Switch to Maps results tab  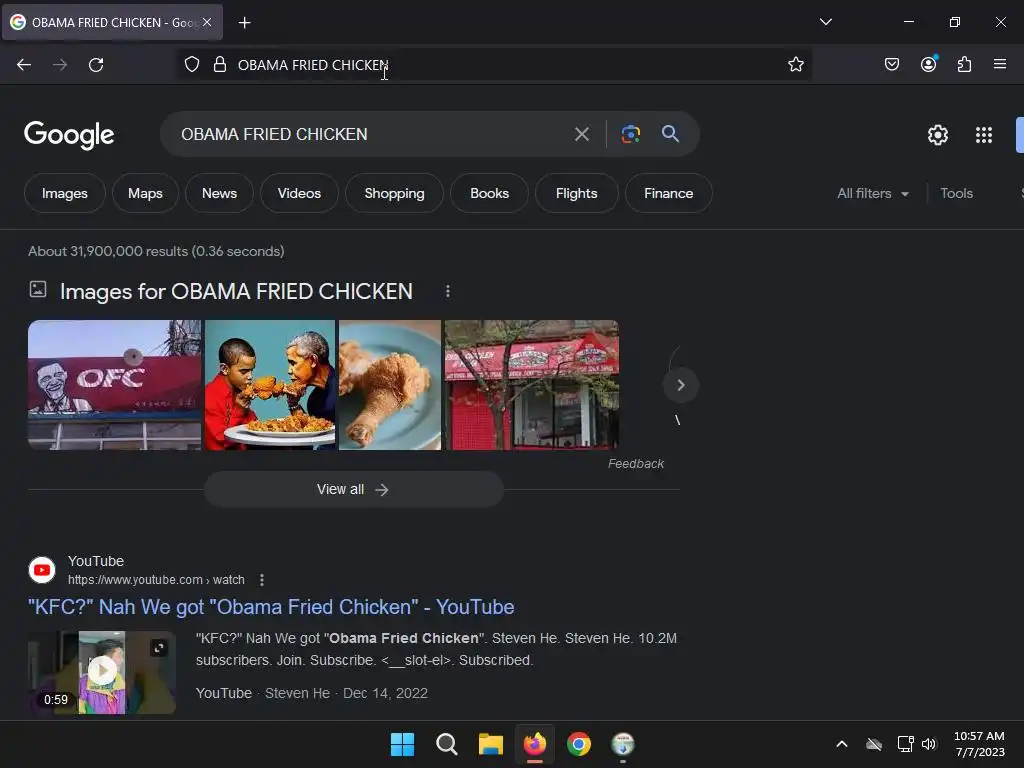145,193
